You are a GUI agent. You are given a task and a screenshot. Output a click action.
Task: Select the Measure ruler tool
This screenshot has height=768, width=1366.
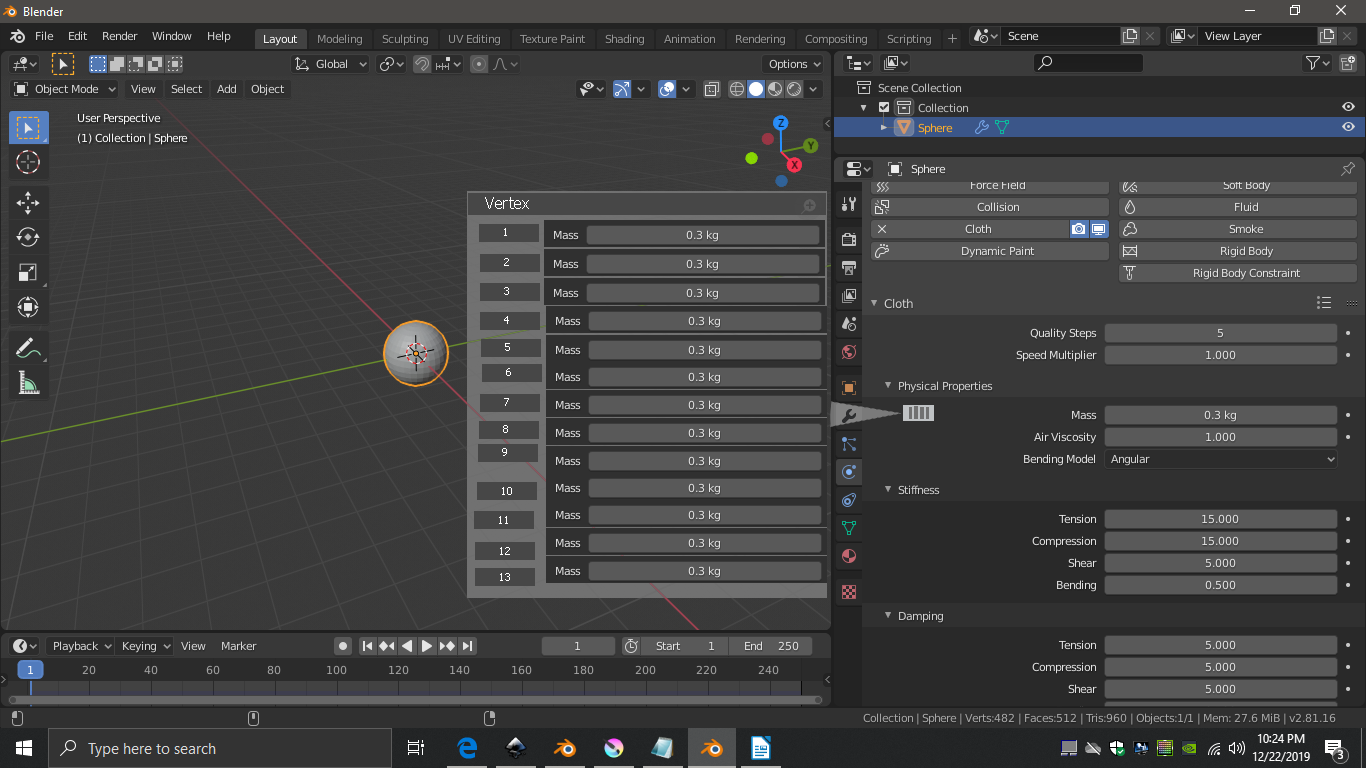(28, 383)
